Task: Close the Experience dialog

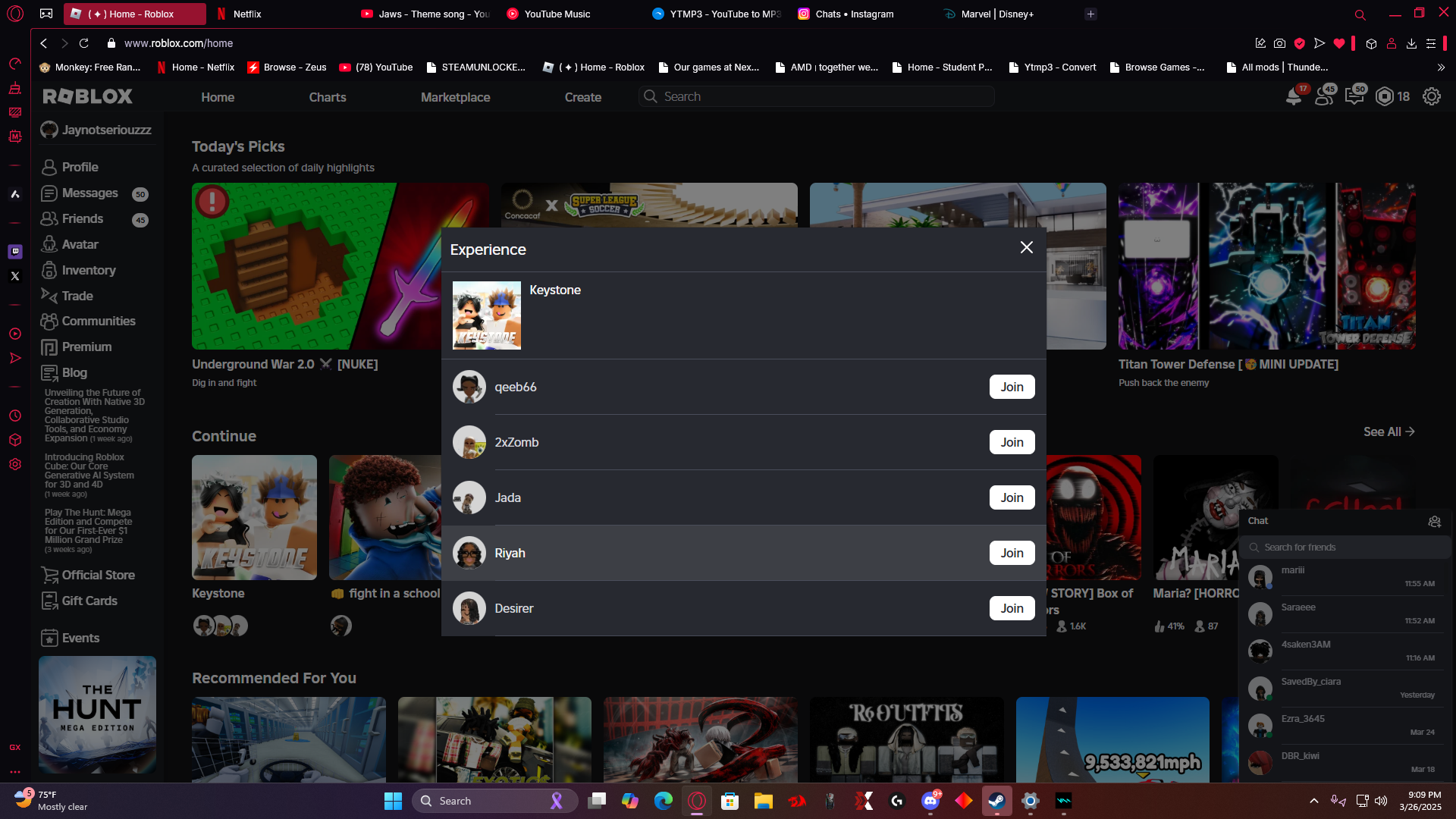Action: (x=1026, y=248)
